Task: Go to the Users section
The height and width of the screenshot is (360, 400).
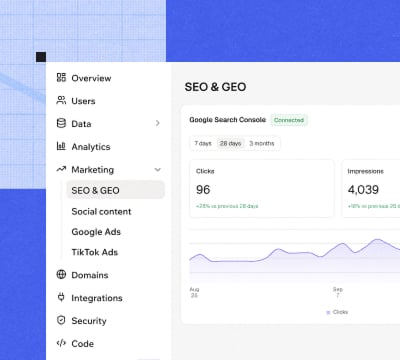Action: click(x=83, y=101)
